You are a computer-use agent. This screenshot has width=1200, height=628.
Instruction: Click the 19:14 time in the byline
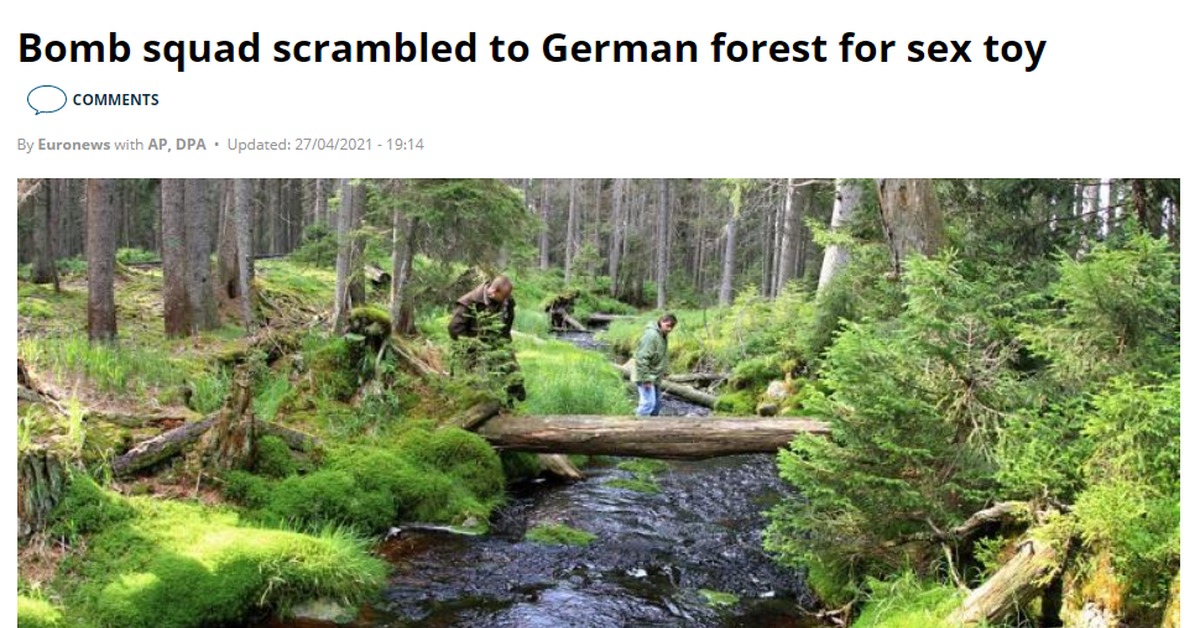(406, 145)
